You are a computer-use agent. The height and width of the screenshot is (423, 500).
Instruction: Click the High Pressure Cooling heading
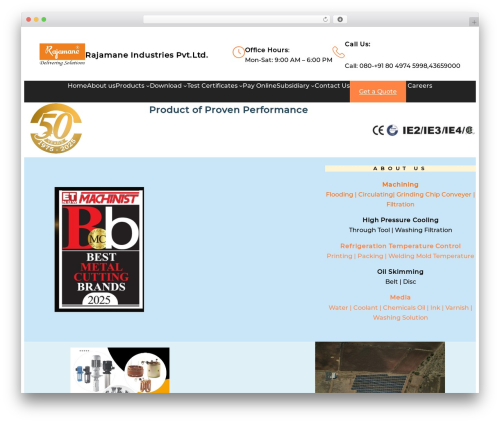(x=400, y=220)
